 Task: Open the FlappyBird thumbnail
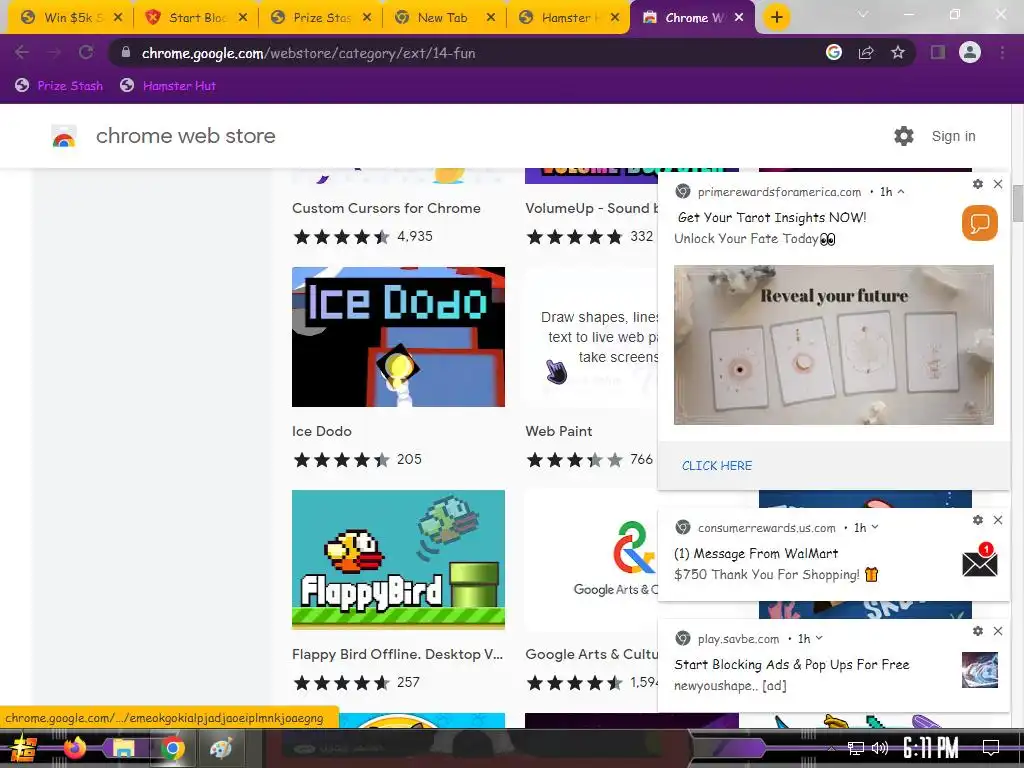click(398, 560)
